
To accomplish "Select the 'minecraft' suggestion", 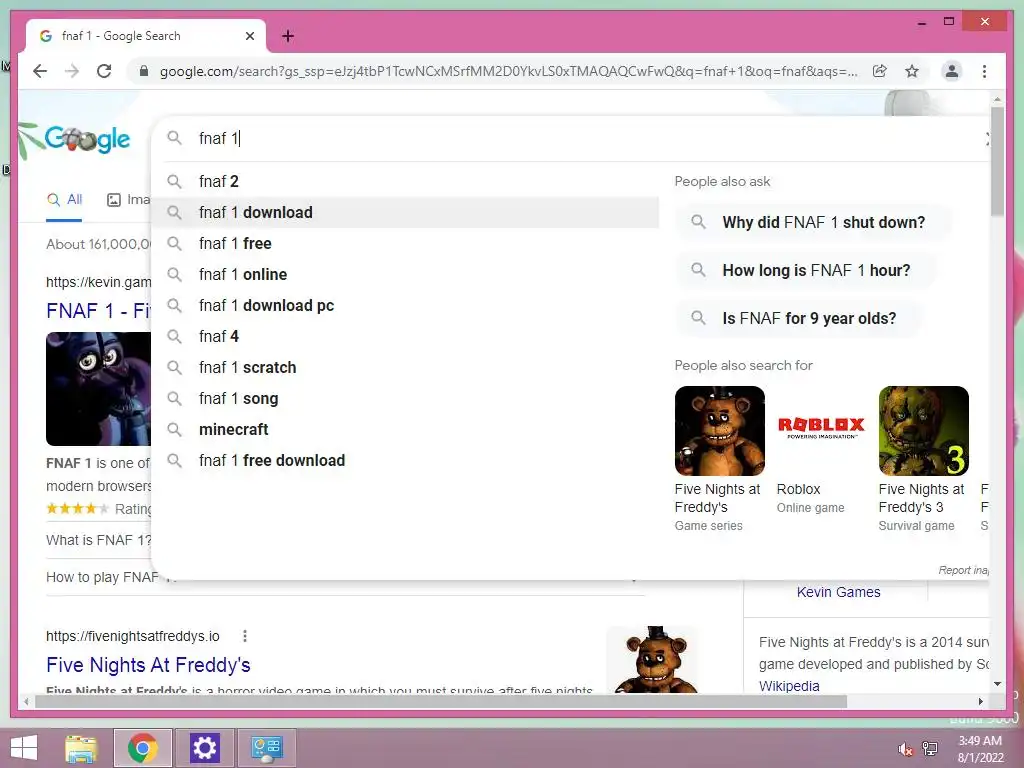I will coord(405,430).
